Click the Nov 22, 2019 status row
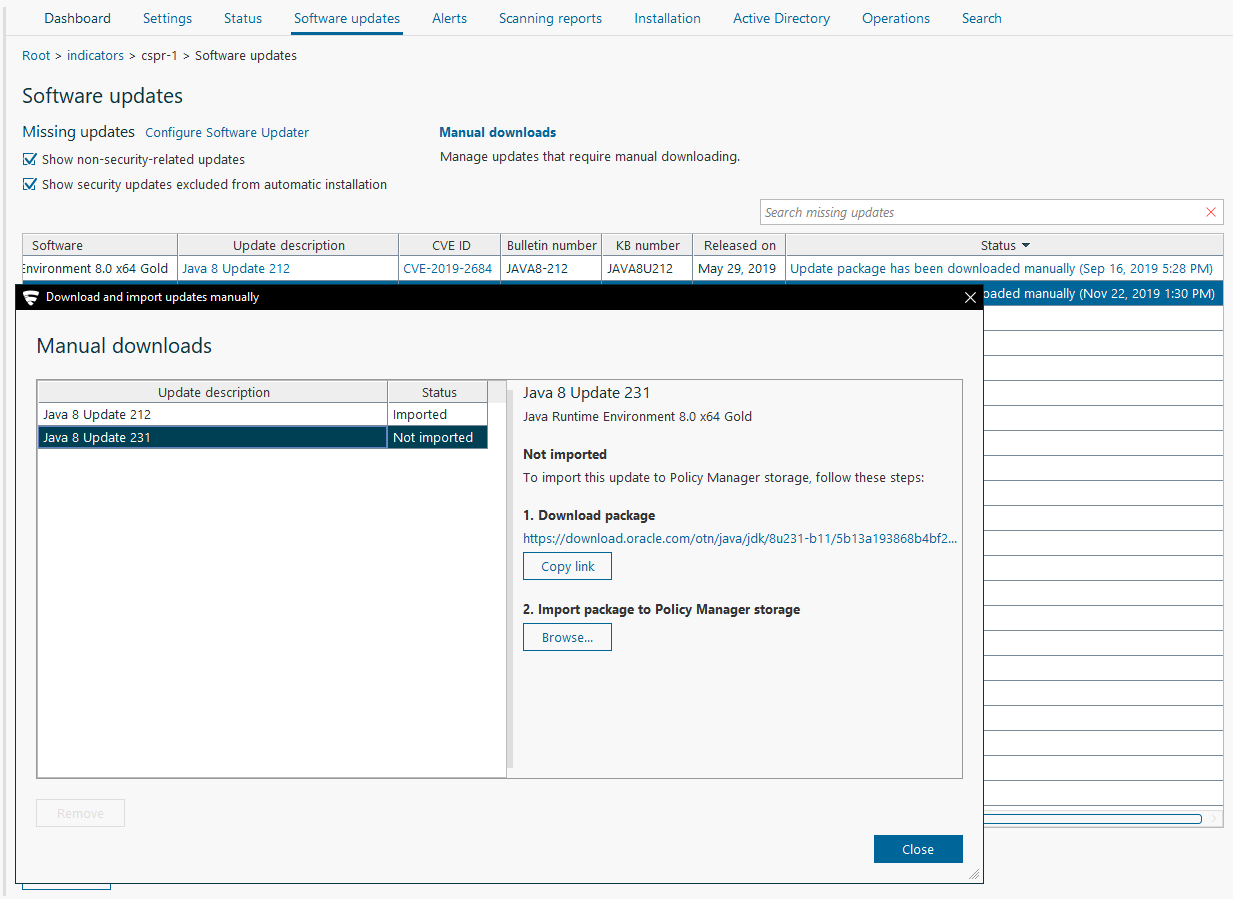The width and height of the screenshot is (1233, 899). click(x=1103, y=294)
